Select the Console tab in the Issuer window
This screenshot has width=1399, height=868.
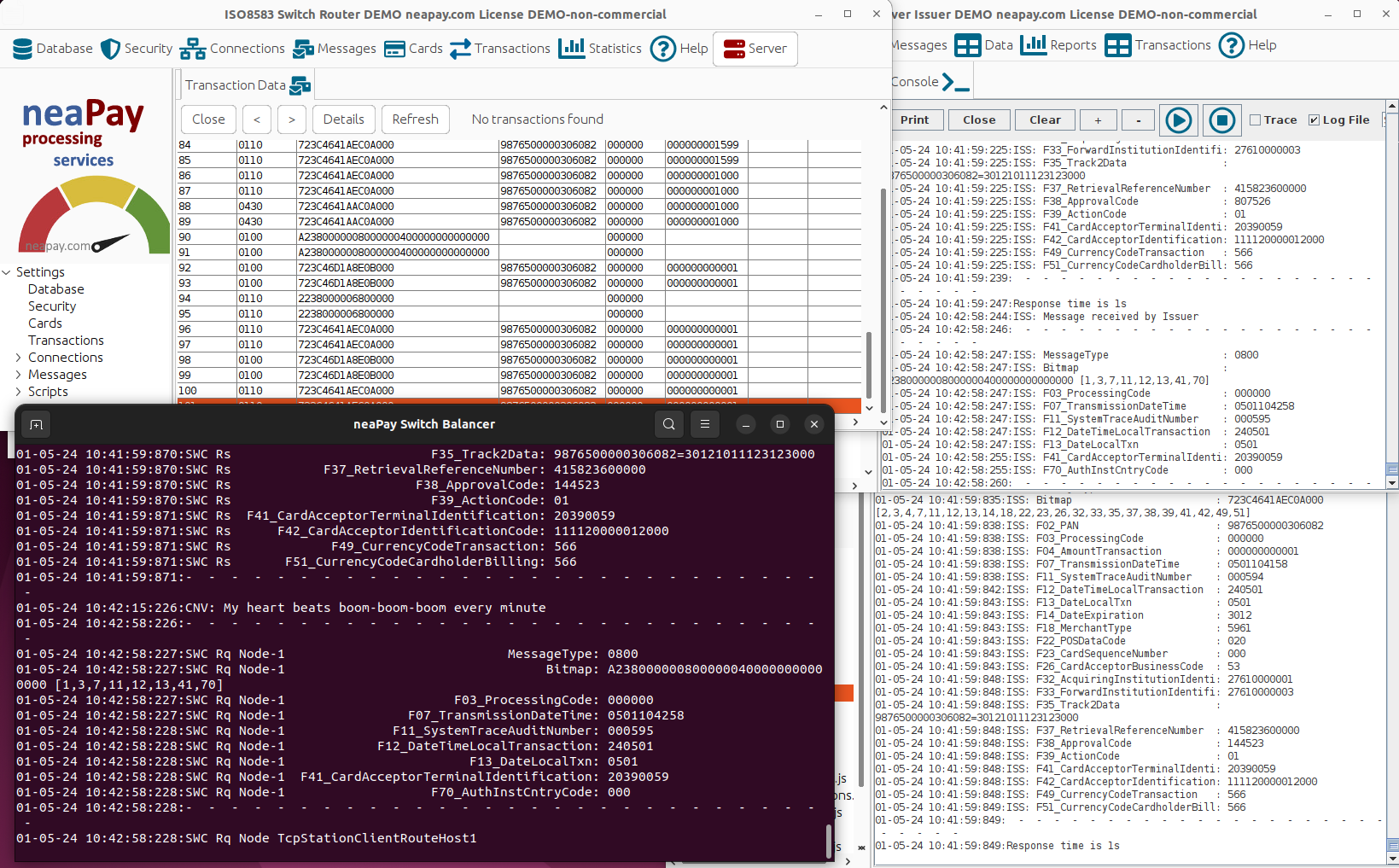tap(930, 83)
